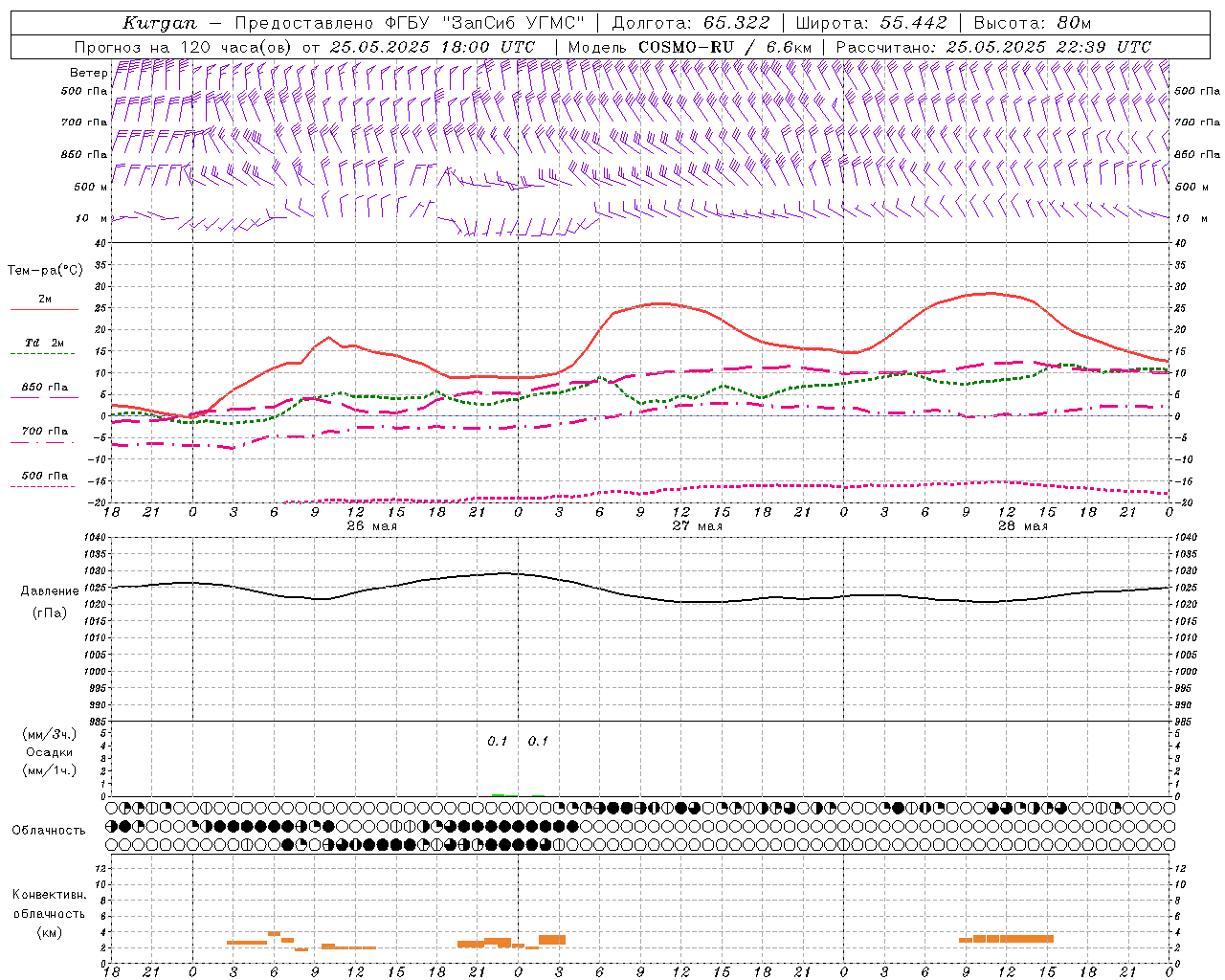
Task: Click the "26 мая" date label
Action: 371,526
